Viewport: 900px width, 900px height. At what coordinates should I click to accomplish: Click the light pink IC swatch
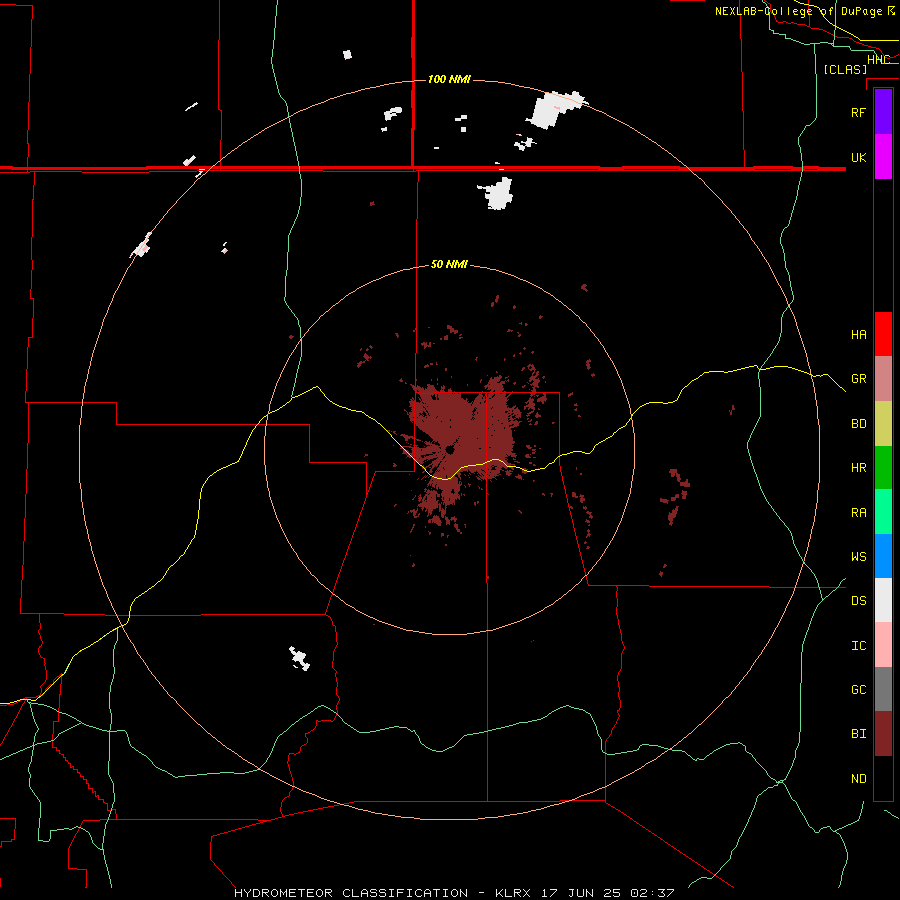click(883, 645)
